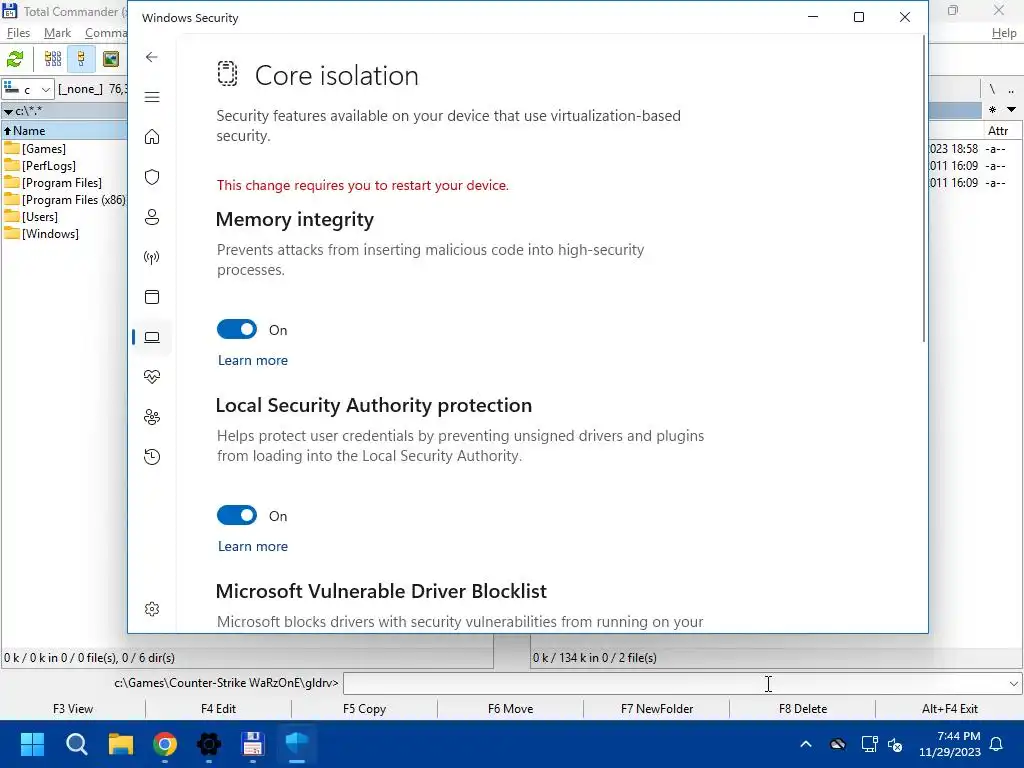Show hidden system tray icons chevron
The width and height of the screenshot is (1024, 768).
click(x=806, y=744)
